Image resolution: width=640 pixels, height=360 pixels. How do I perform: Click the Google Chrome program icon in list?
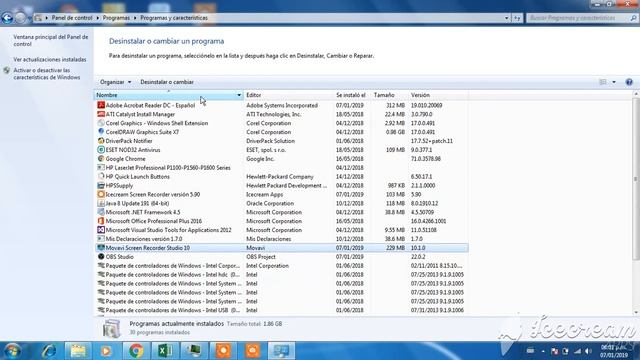coord(101,159)
